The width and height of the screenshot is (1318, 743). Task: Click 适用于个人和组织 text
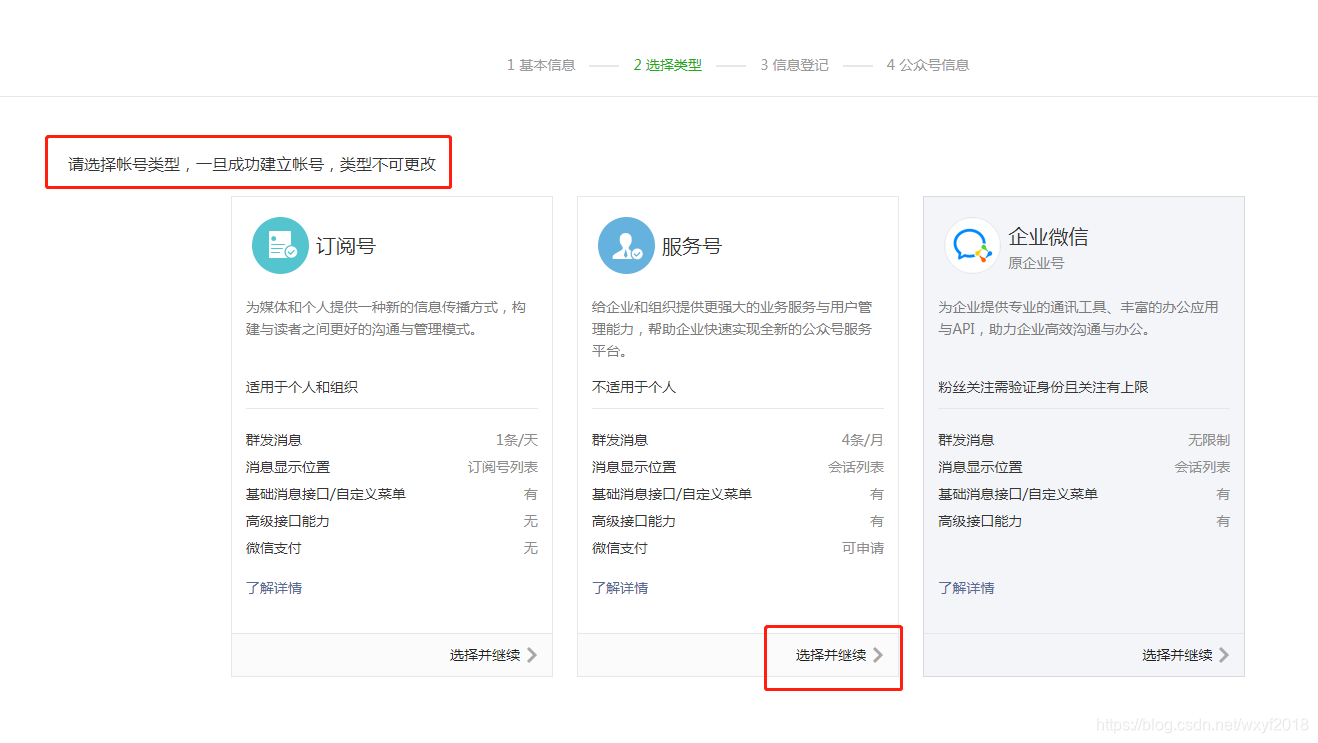(302, 387)
